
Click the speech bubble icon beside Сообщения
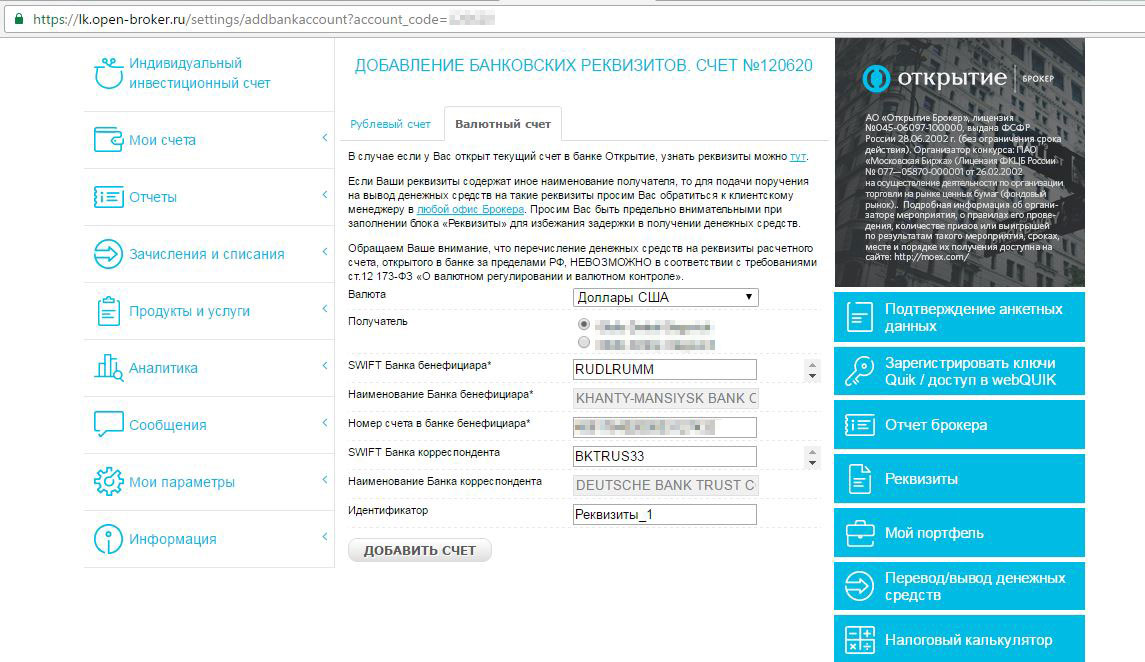click(x=109, y=424)
